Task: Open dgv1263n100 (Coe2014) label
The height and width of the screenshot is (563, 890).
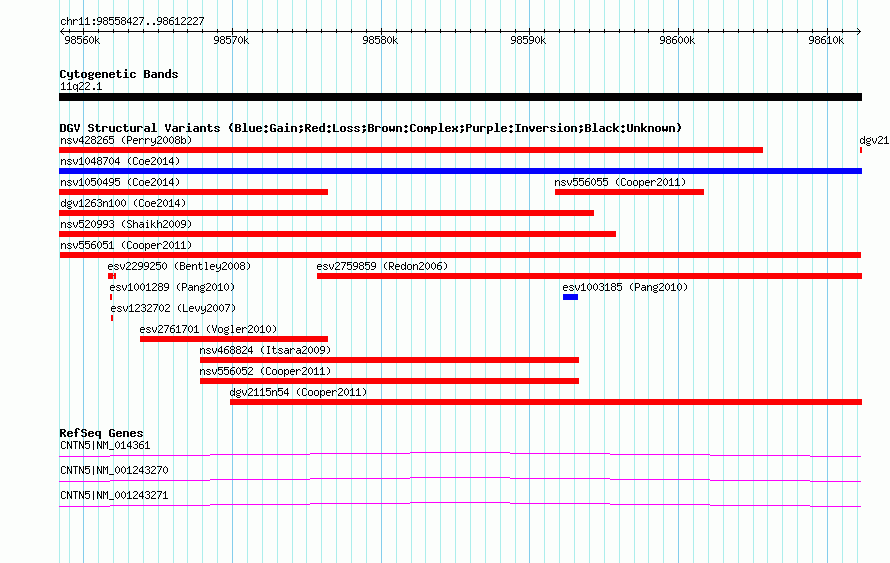Action: pyautogui.click(x=123, y=203)
